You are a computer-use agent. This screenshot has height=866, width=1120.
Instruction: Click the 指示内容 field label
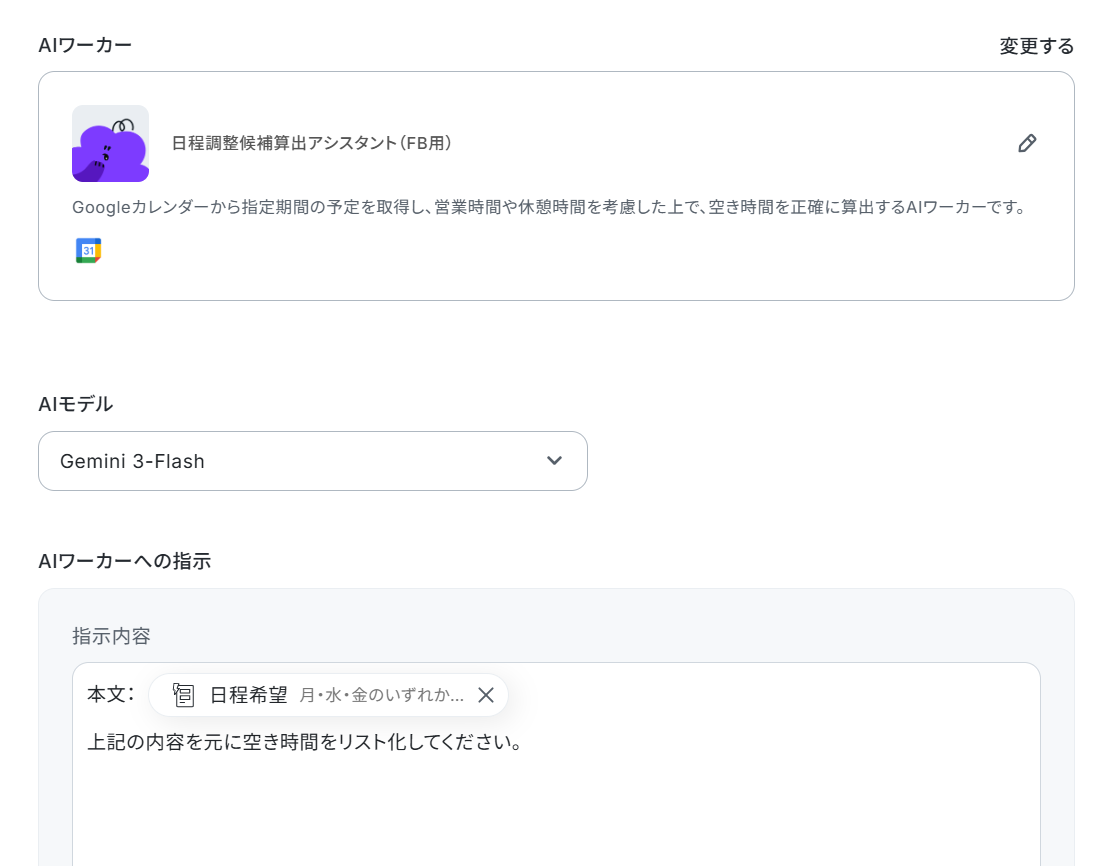pos(111,636)
